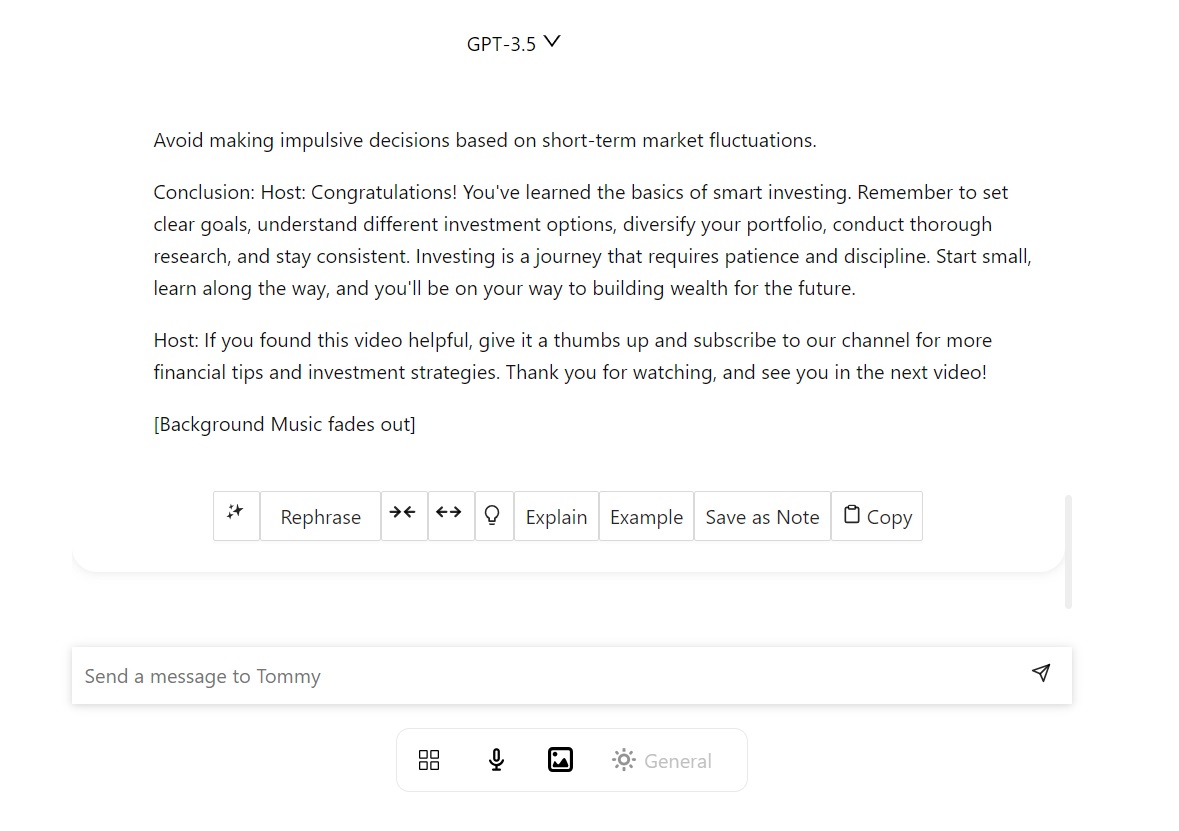Activate the microphone voice input icon
The image size is (1179, 831).
click(495, 760)
